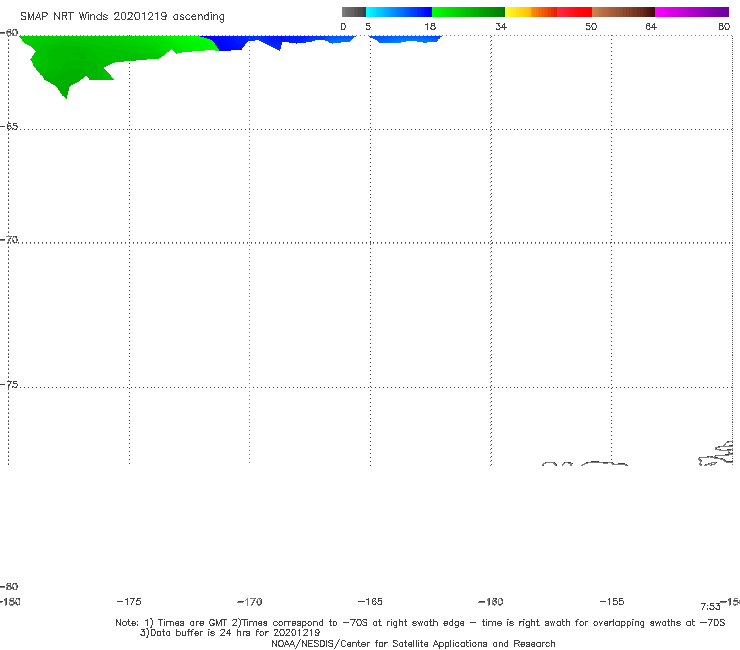Click the 'Times are GMT' note line
This screenshot has height=650, width=740.
click(x=420, y=623)
